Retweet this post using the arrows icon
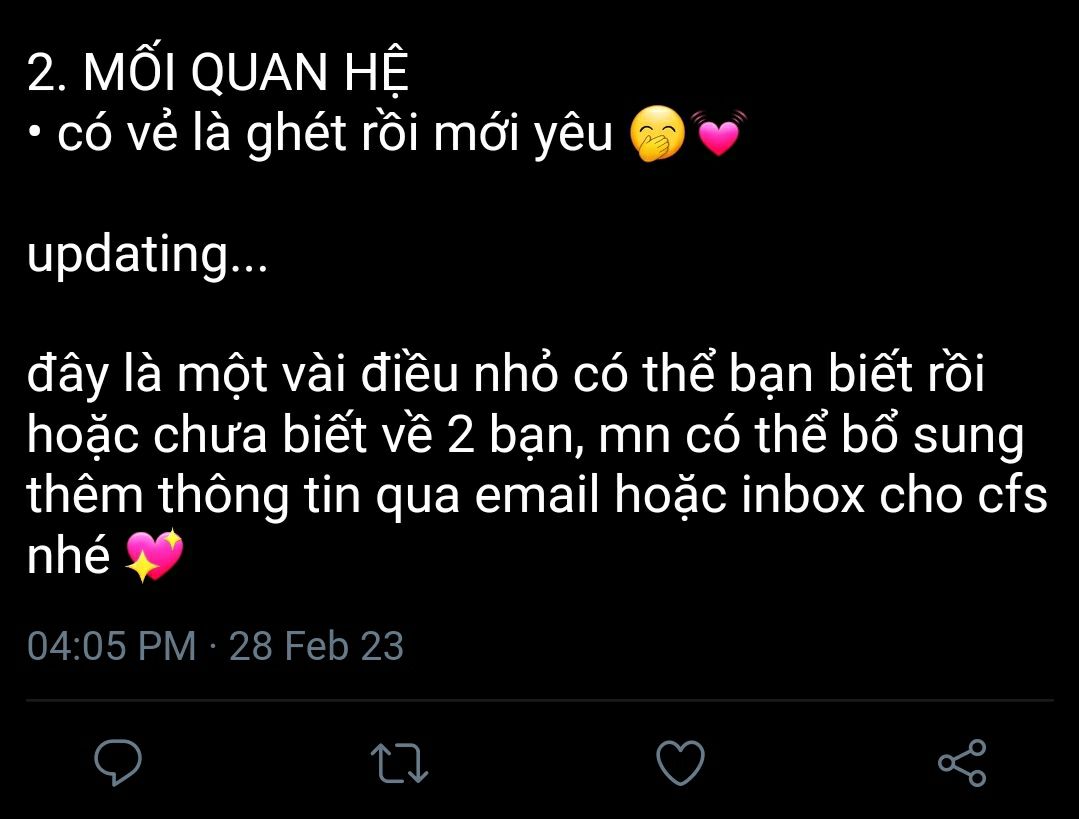This screenshot has height=819, width=1079. tap(399, 763)
